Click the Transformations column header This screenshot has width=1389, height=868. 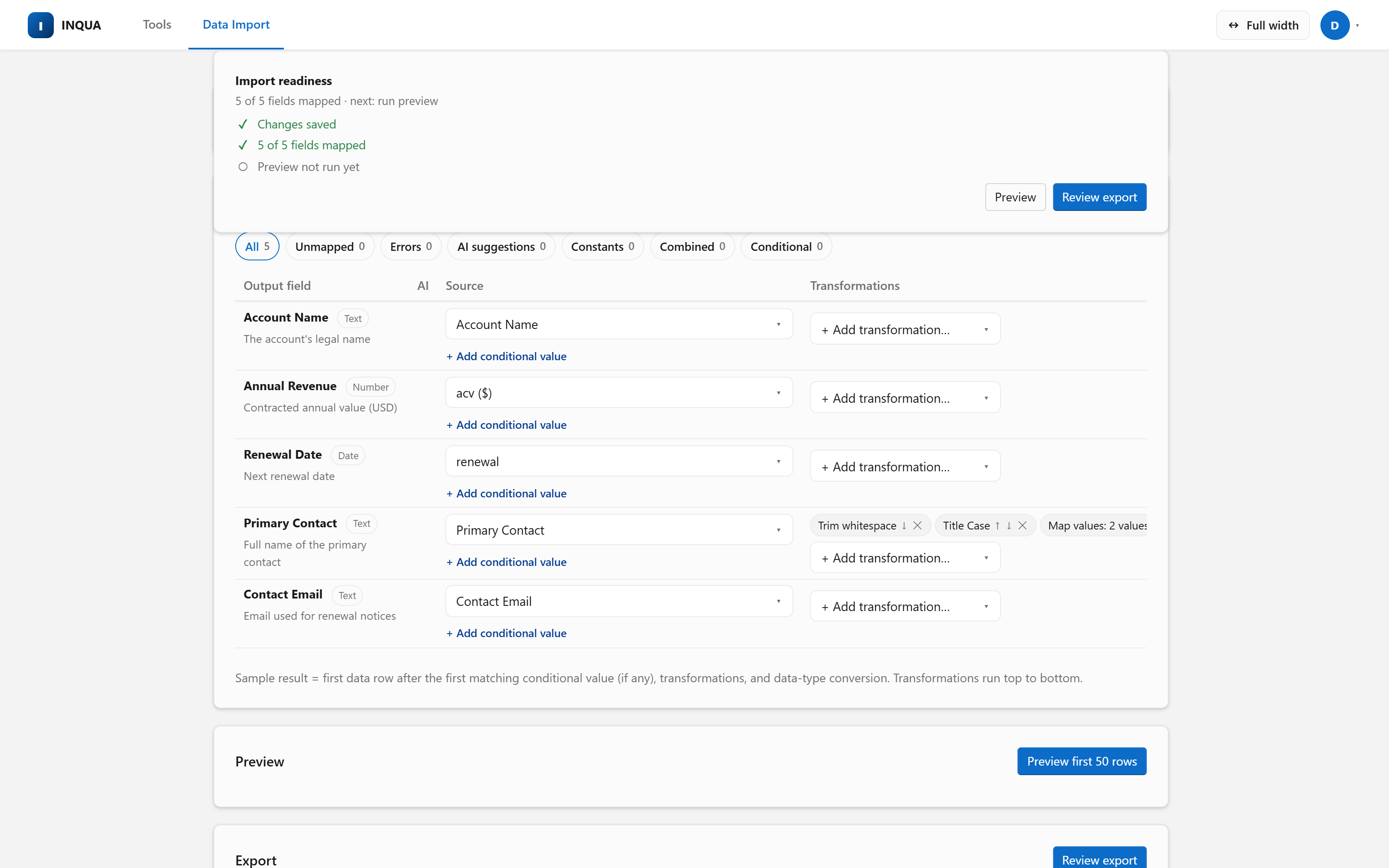[855, 285]
